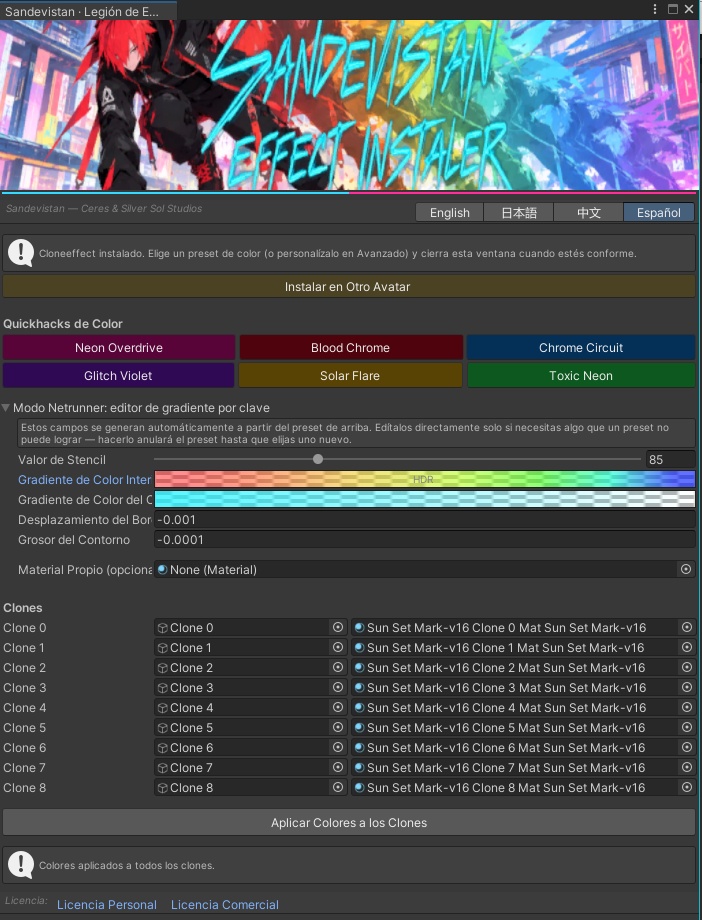The image size is (702, 920).
Task: Open material picker for Clone 3 Mat
Action: click(687, 687)
